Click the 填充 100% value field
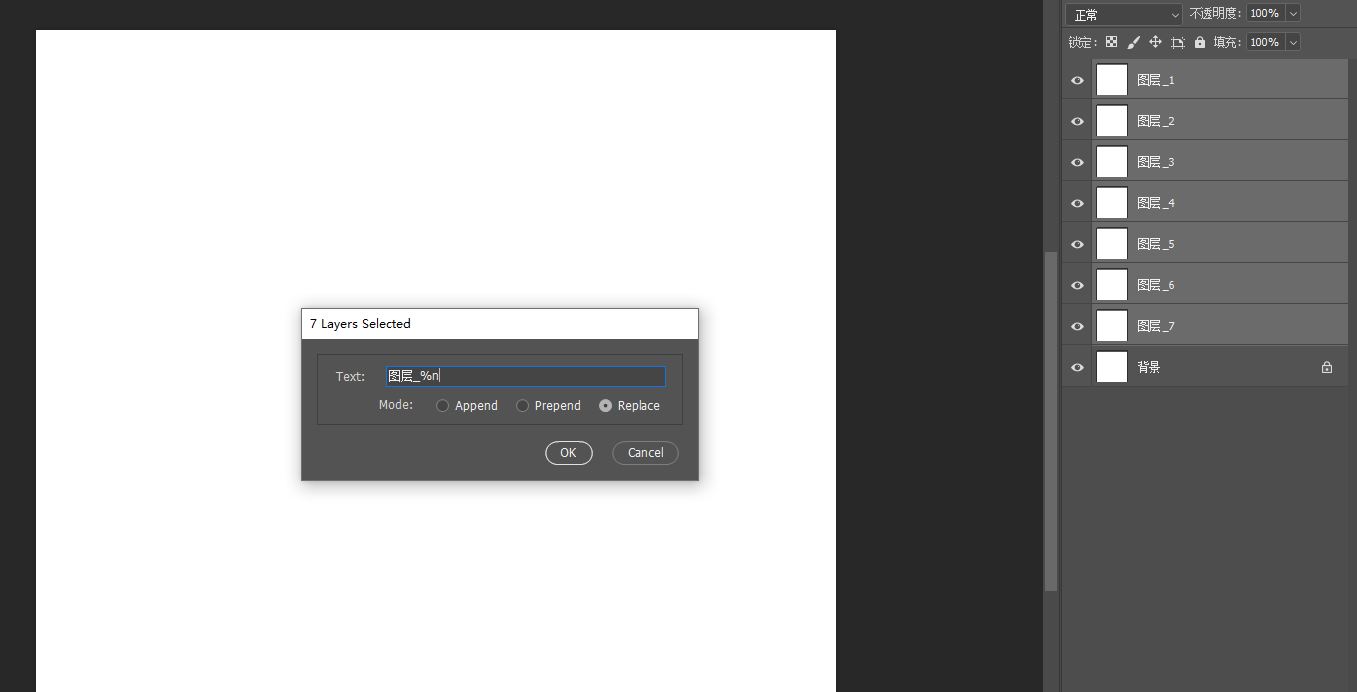Screen dimensions: 1357x692 (x=1265, y=42)
